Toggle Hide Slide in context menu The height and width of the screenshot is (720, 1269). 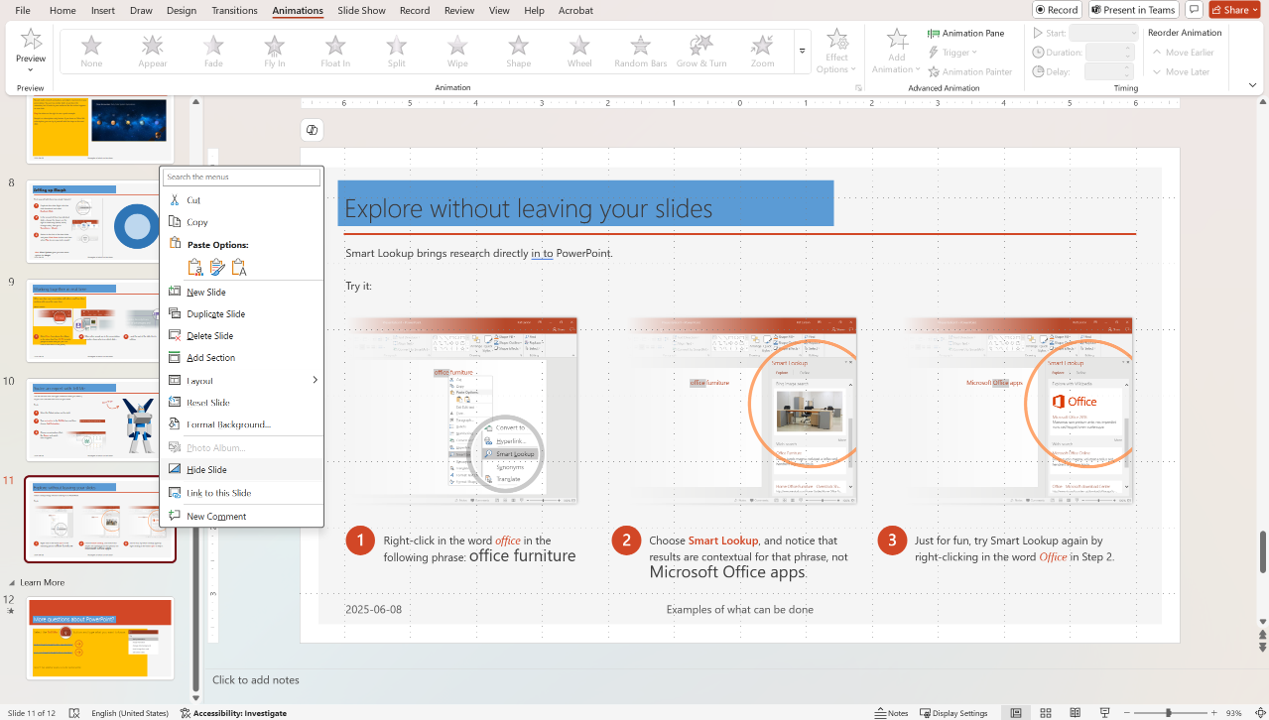click(x=206, y=470)
